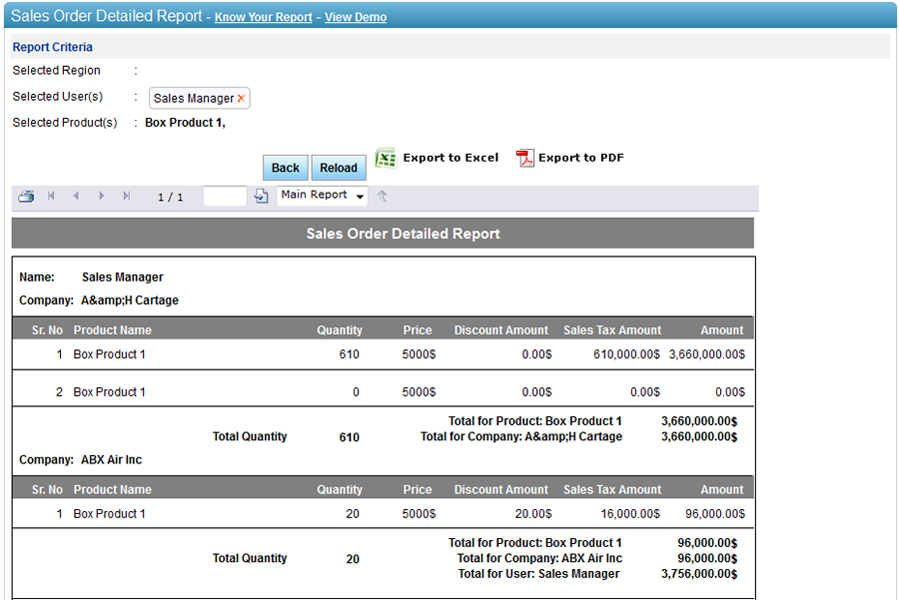Click go-to-page icon beside page box
899x600 pixels.
tap(261, 196)
